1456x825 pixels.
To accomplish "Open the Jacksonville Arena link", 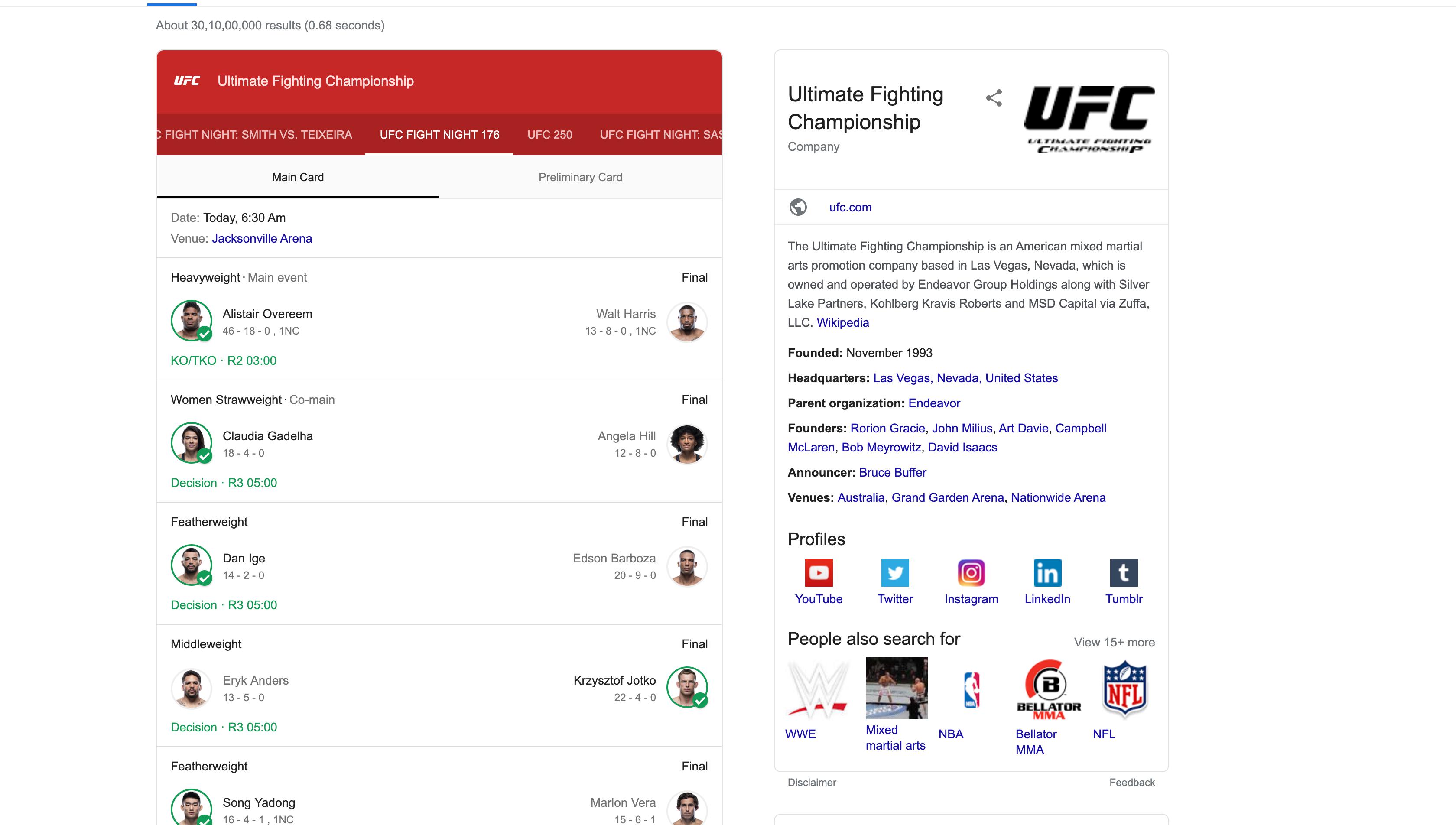I will point(262,238).
